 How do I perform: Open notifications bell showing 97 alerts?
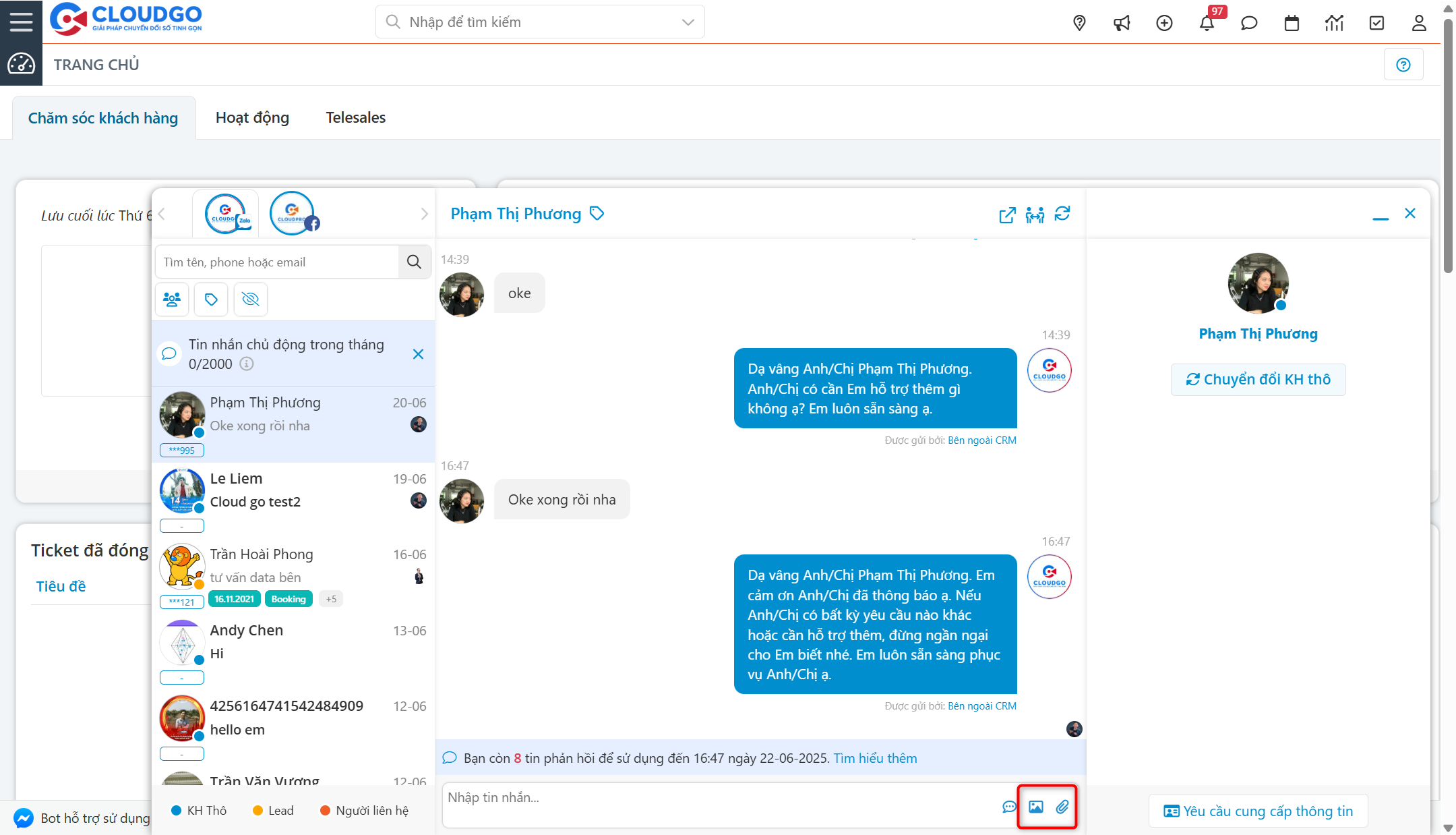[x=1207, y=22]
